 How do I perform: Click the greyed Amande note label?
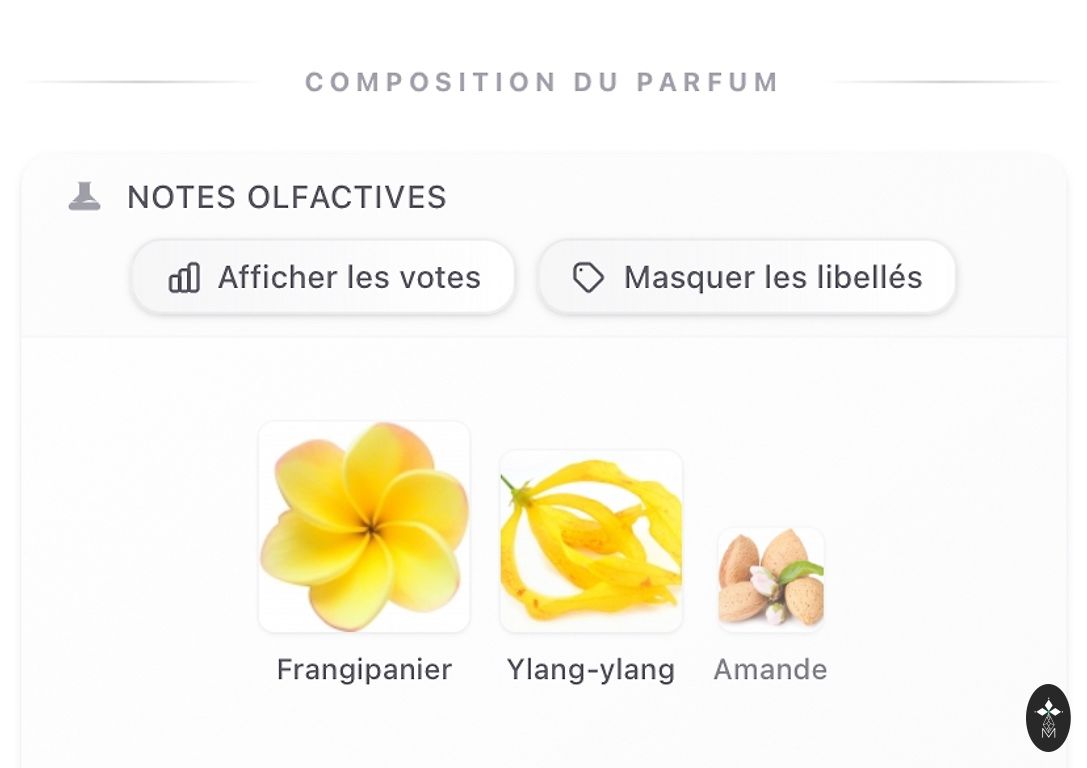tap(770, 669)
